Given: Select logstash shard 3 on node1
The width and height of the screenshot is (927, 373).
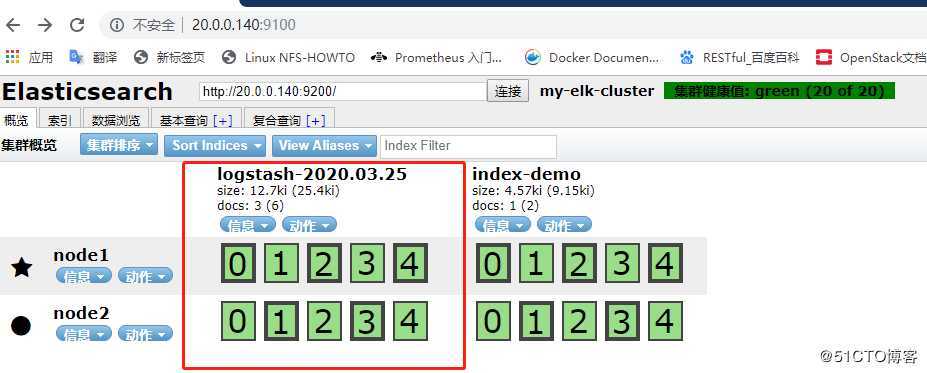Looking at the screenshot, I should (x=367, y=263).
